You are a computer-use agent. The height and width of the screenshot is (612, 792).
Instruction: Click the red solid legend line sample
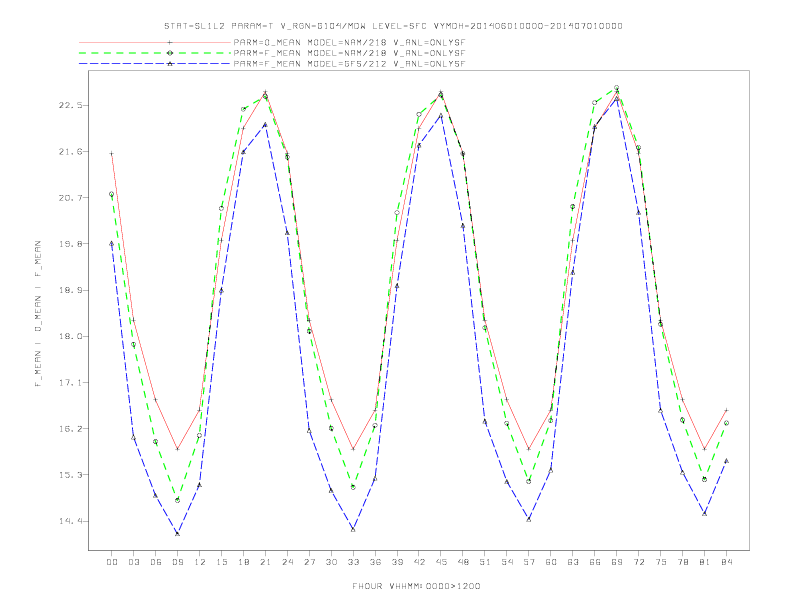point(155,42)
